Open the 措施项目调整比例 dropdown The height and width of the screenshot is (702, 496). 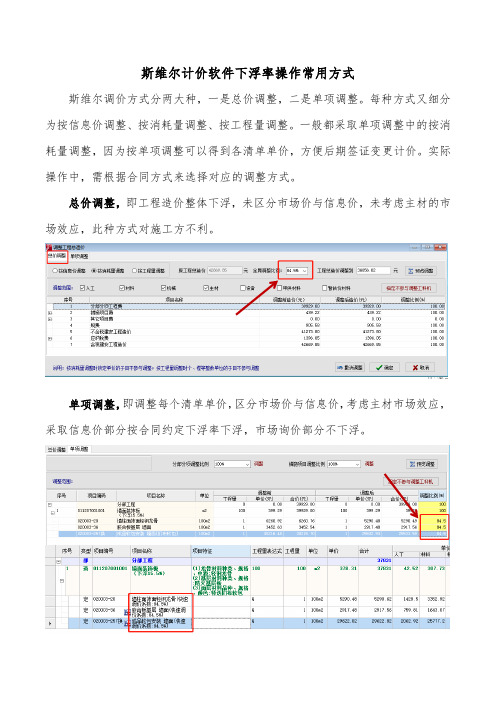coord(344,464)
